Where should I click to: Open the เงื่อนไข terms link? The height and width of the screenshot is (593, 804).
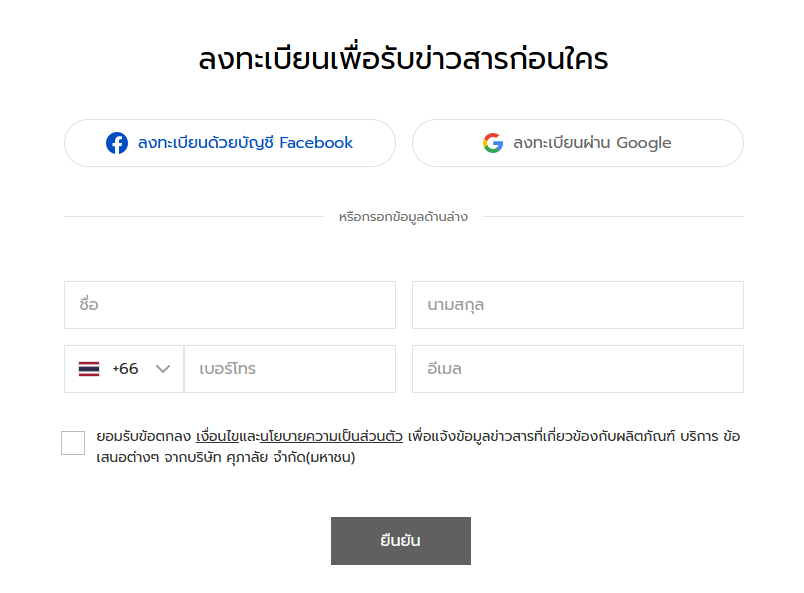coord(217,437)
